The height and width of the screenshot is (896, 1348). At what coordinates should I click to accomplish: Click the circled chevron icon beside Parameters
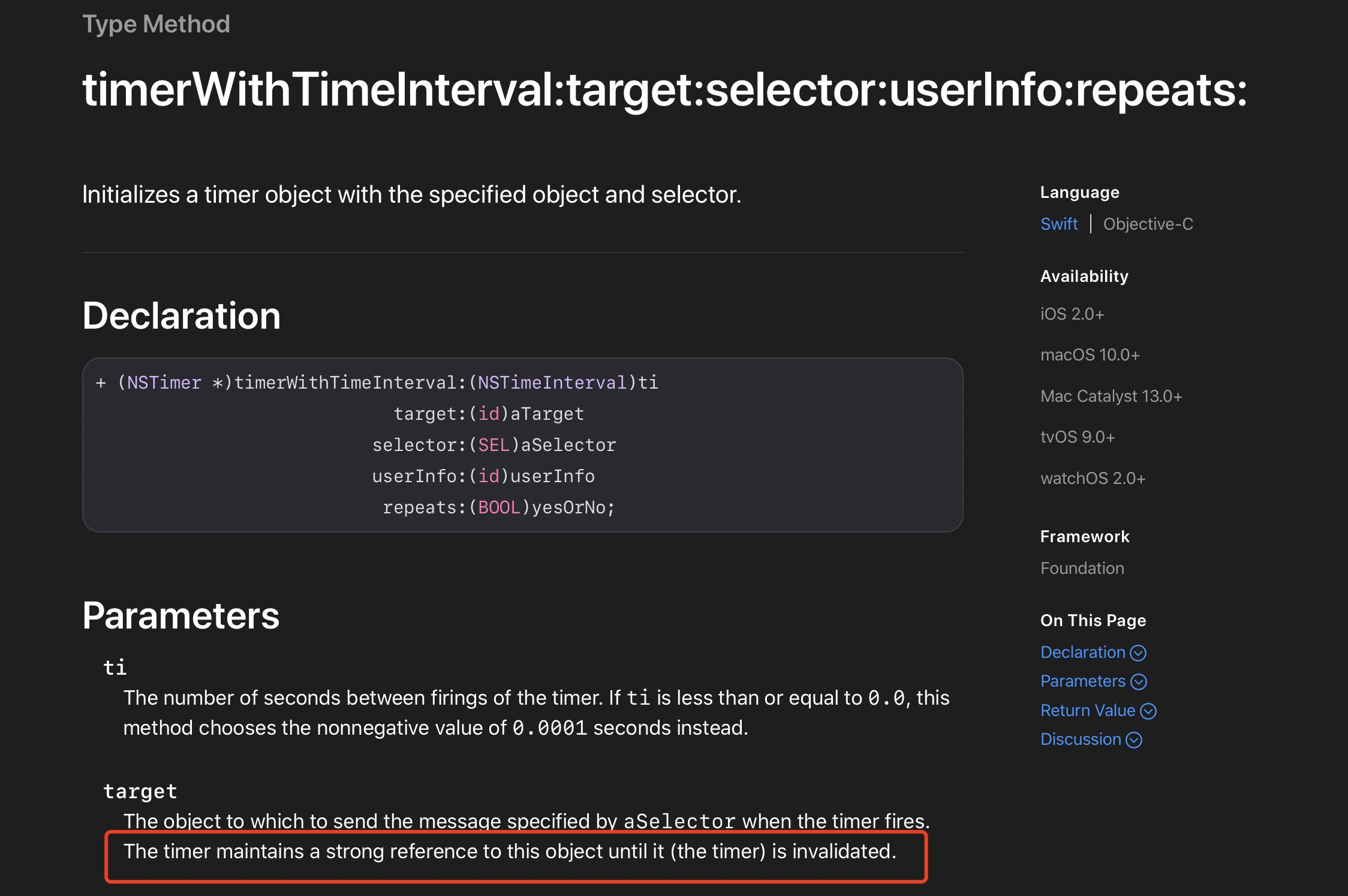pos(1138,682)
